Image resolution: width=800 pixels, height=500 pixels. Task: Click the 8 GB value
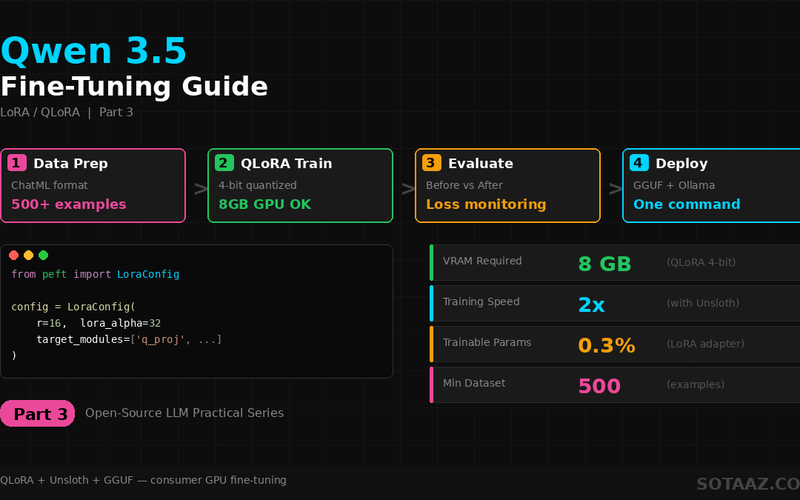tap(605, 264)
